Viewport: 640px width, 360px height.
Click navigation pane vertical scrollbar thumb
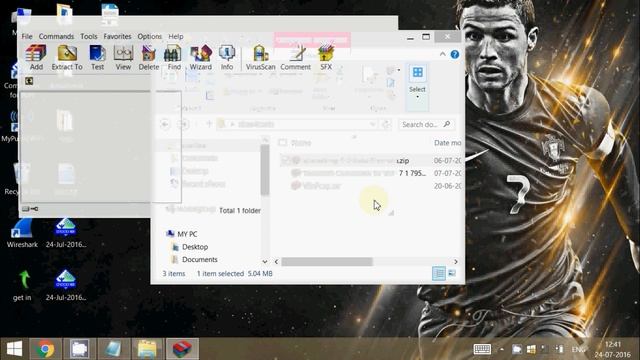[265, 169]
